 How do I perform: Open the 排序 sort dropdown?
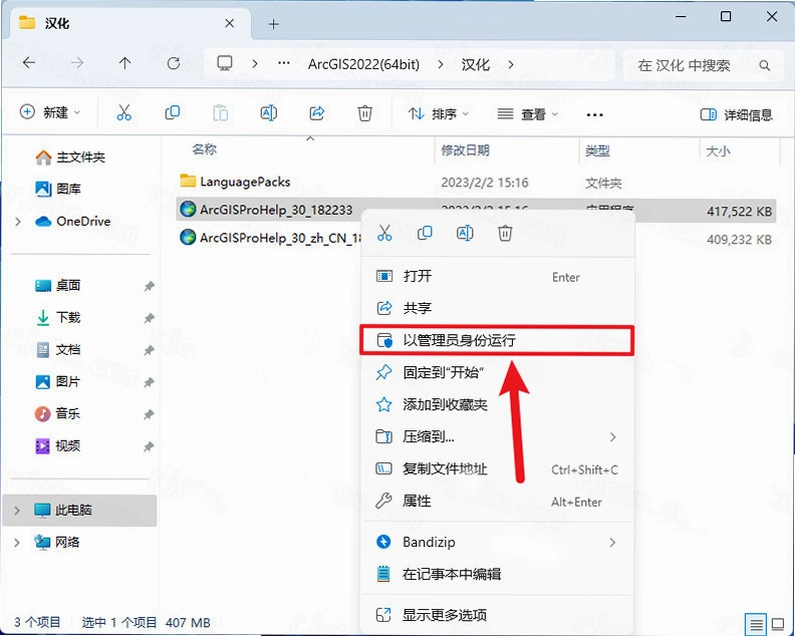tap(439, 114)
